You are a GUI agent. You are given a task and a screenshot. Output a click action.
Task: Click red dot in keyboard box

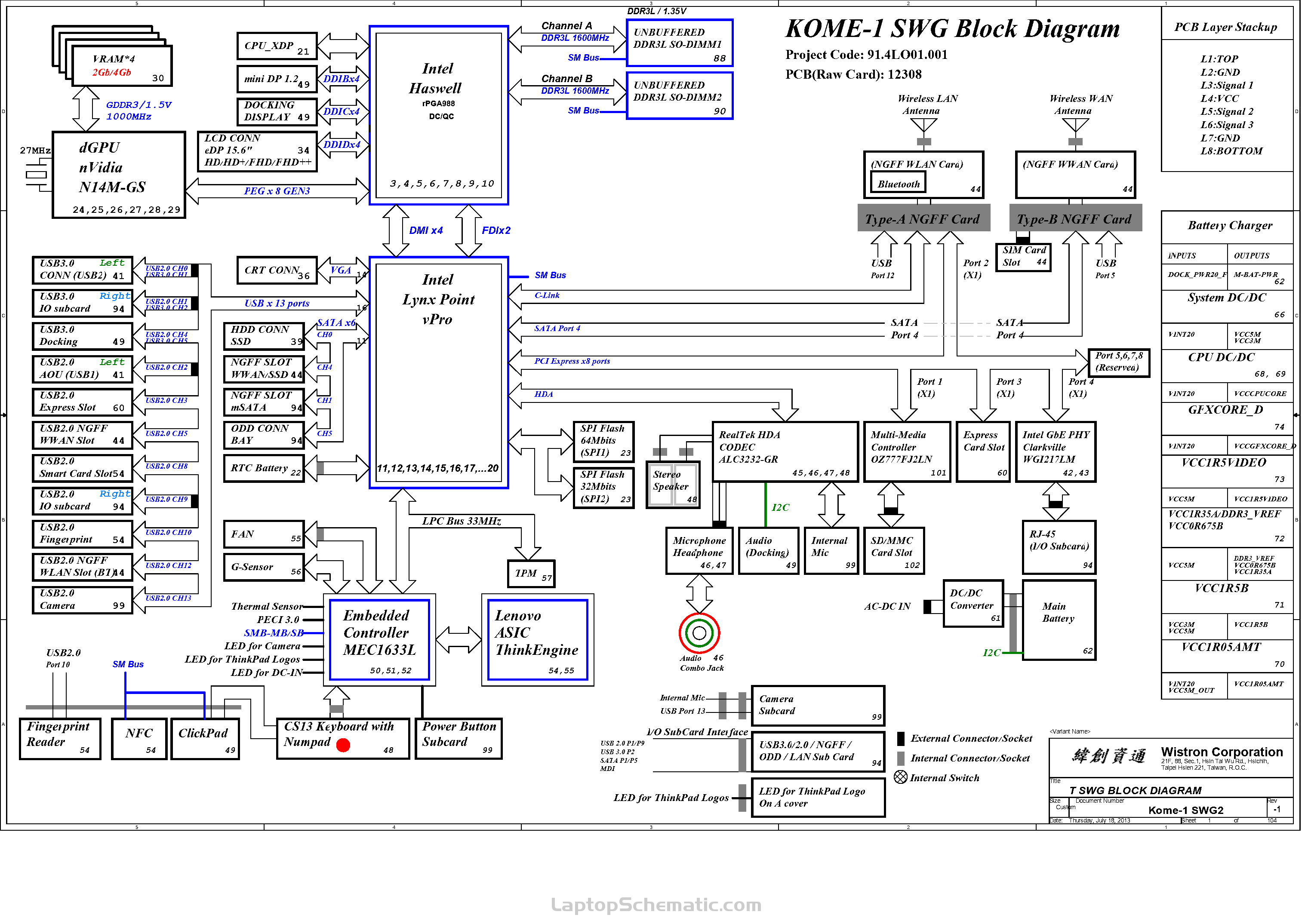pos(343,745)
